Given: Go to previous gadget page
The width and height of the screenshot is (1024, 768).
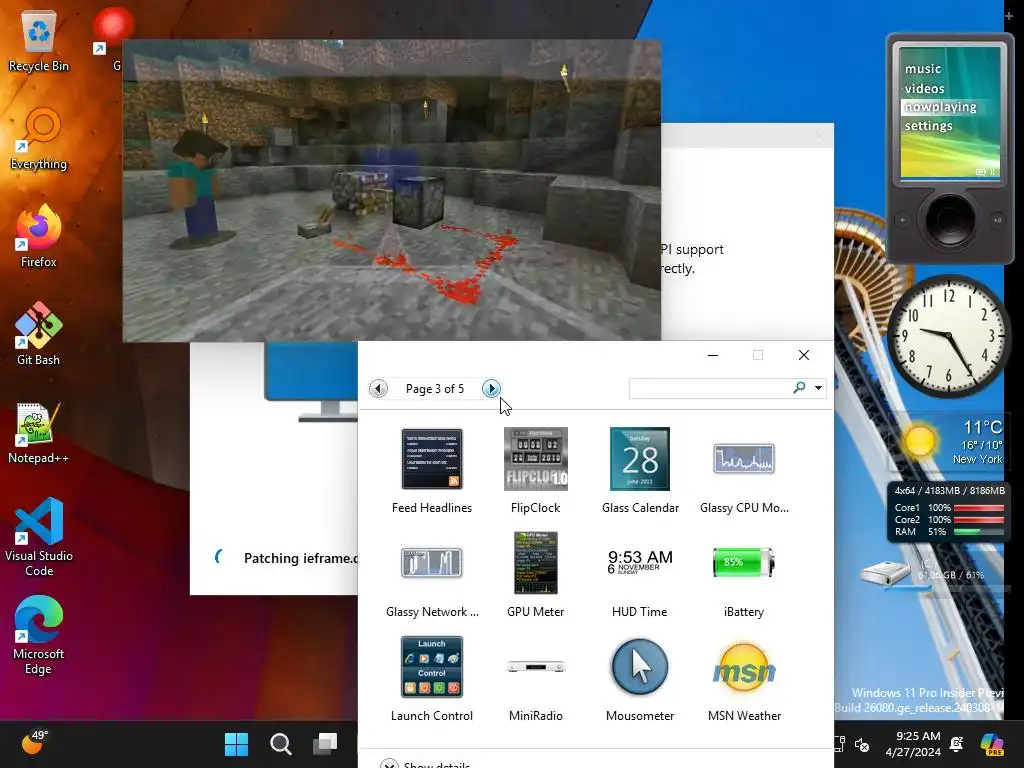Looking at the screenshot, I should [378, 389].
